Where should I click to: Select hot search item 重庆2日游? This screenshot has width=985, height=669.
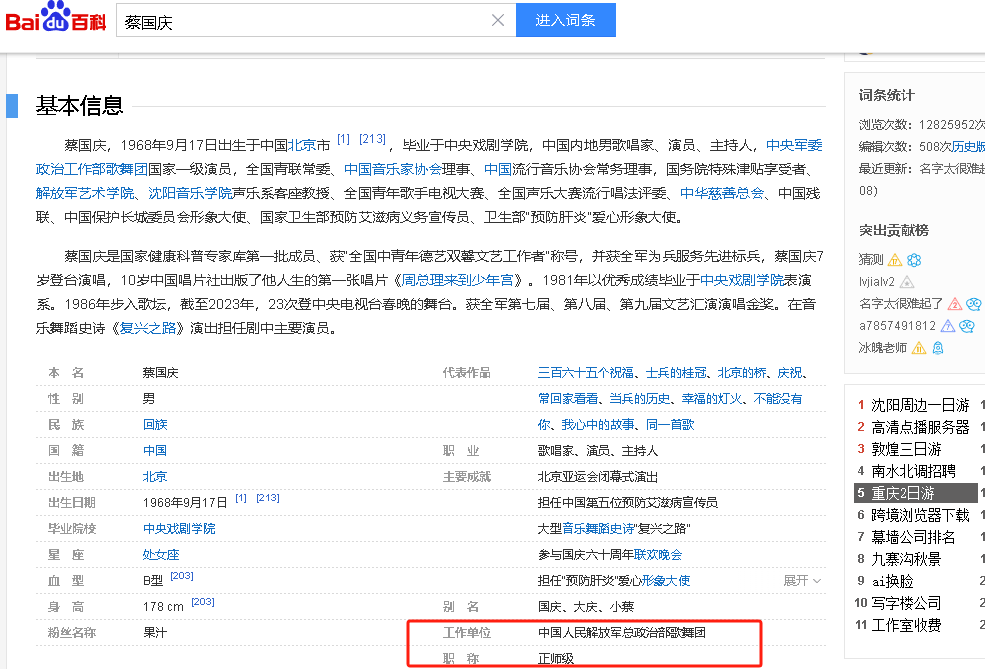point(903,493)
